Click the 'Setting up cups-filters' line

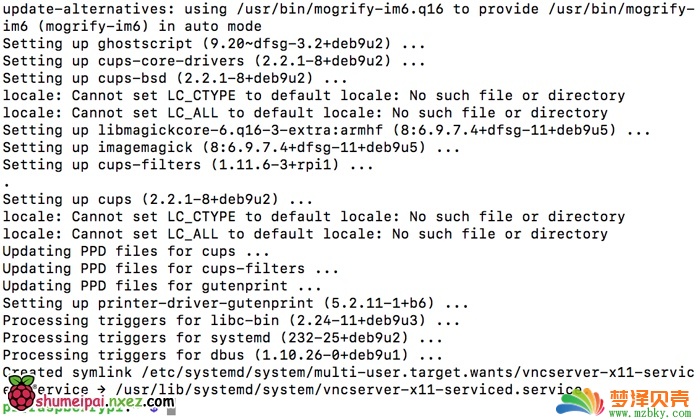188,165
